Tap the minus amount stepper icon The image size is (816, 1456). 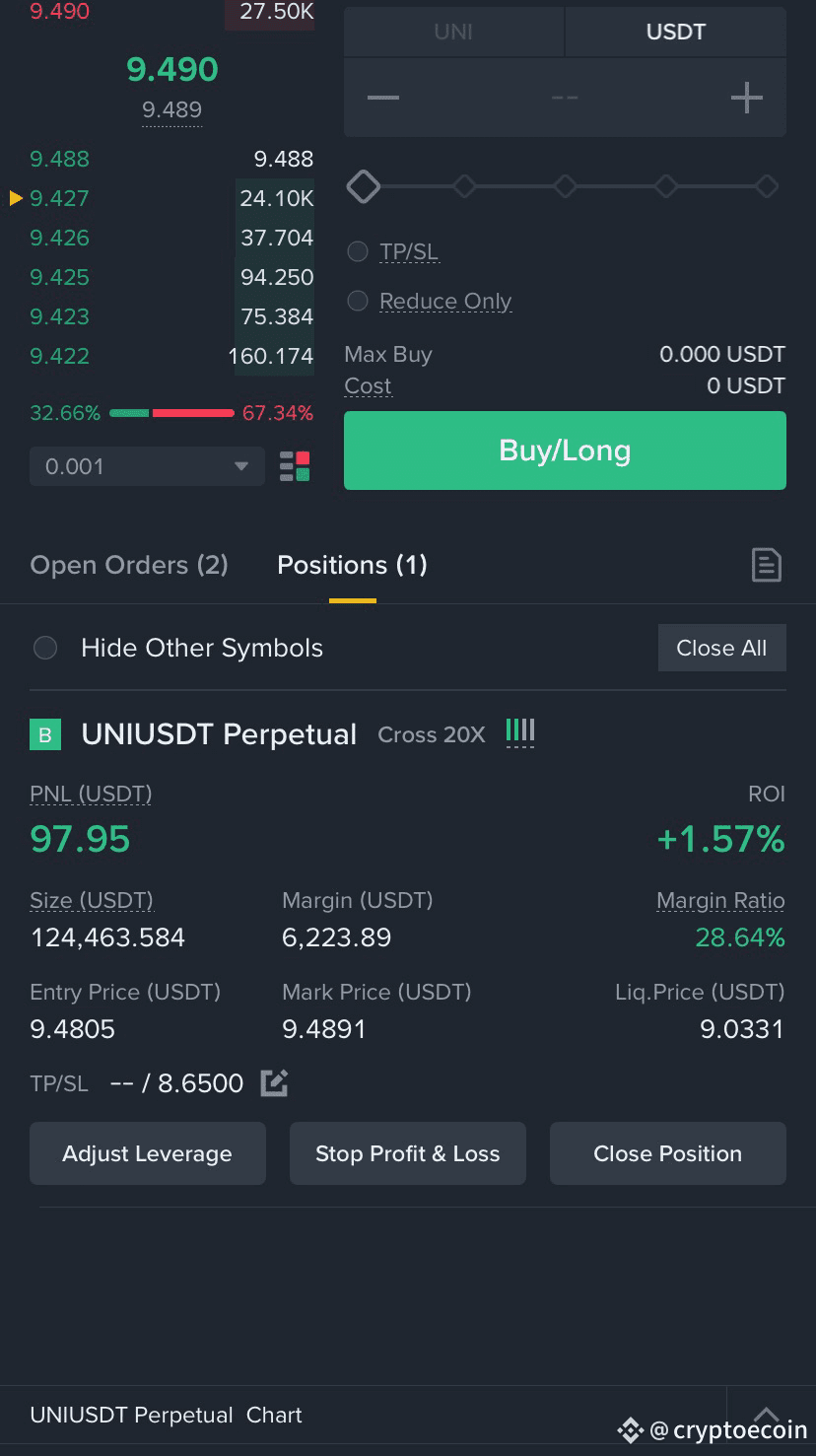tap(383, 97)
